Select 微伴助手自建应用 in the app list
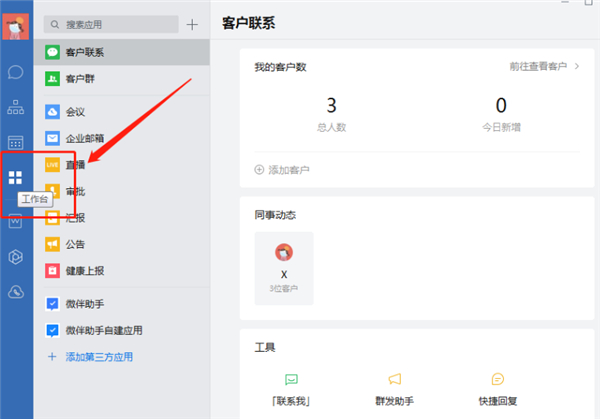Screen dimensions: 600x419 [105, 329]
